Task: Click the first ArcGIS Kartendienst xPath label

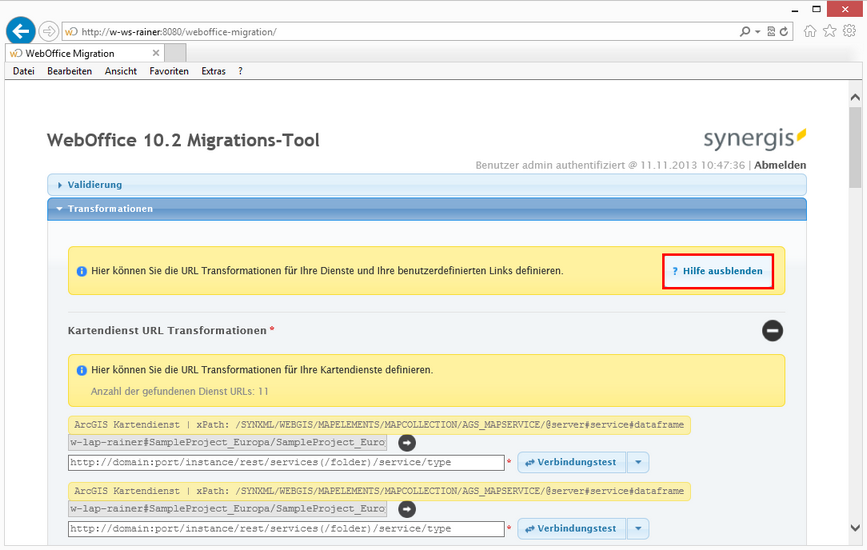Action: point(379,425)
